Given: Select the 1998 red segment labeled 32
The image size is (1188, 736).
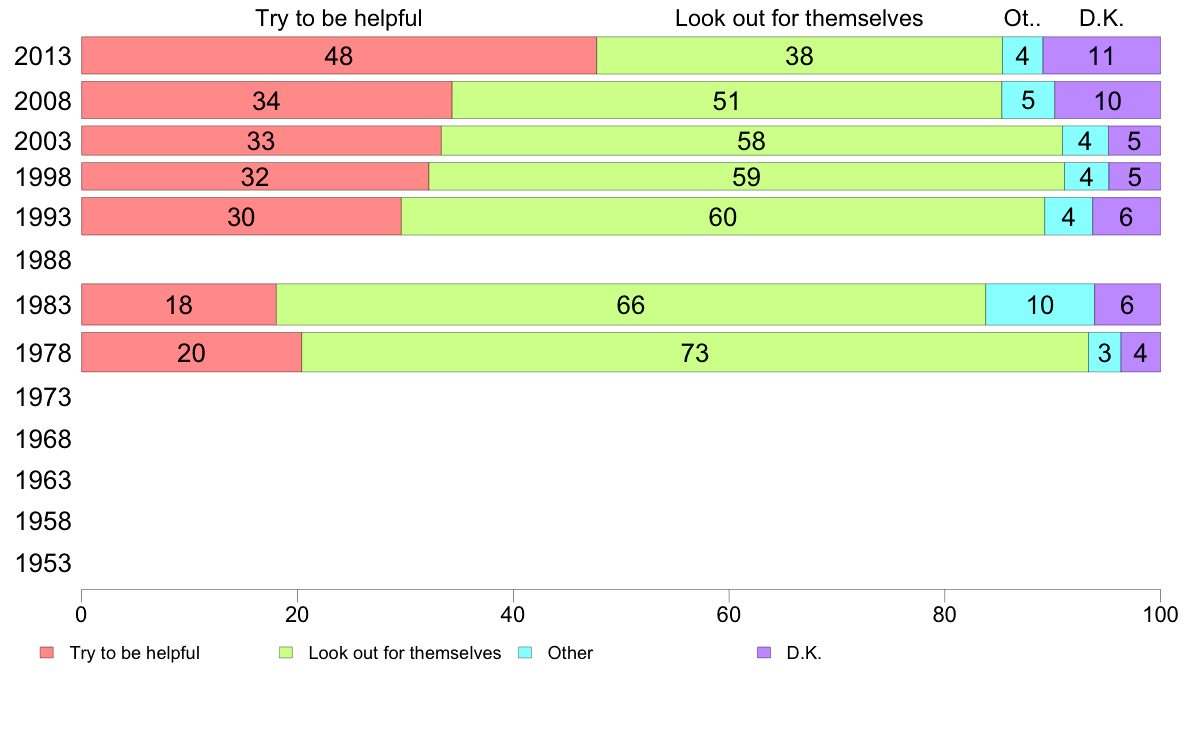Looking at the screenshot, I should (255, 177).
